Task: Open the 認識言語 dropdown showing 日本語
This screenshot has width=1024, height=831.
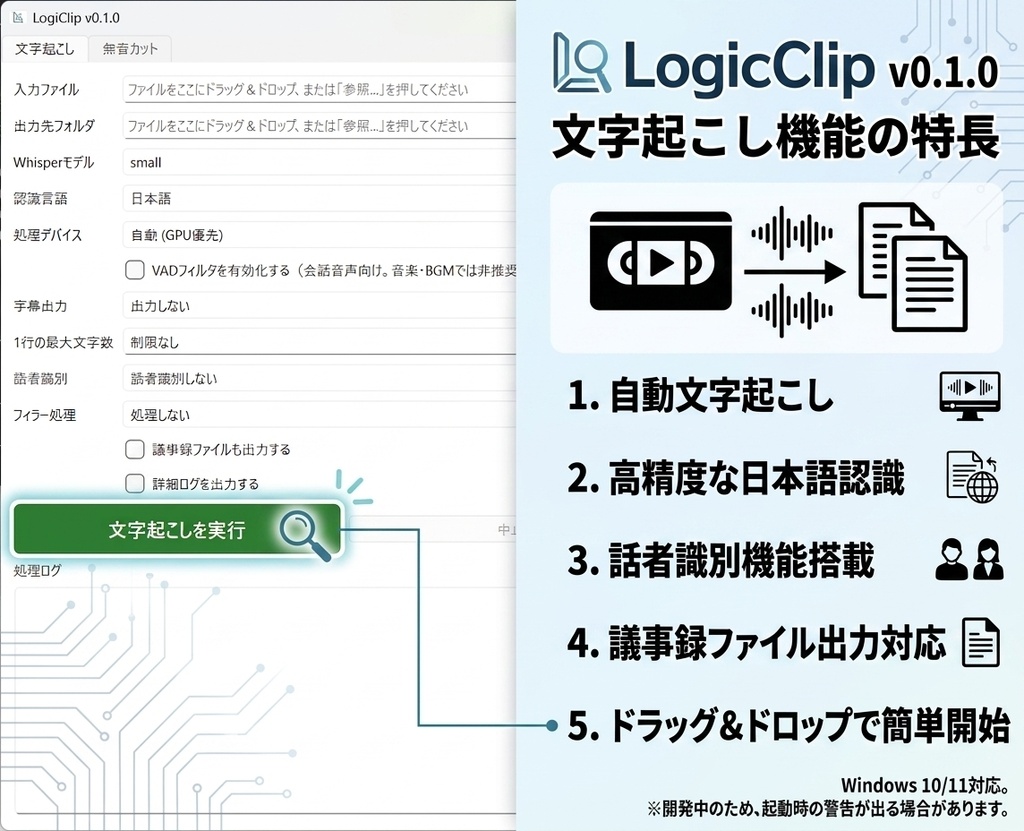Action: [x=319, y=199]
